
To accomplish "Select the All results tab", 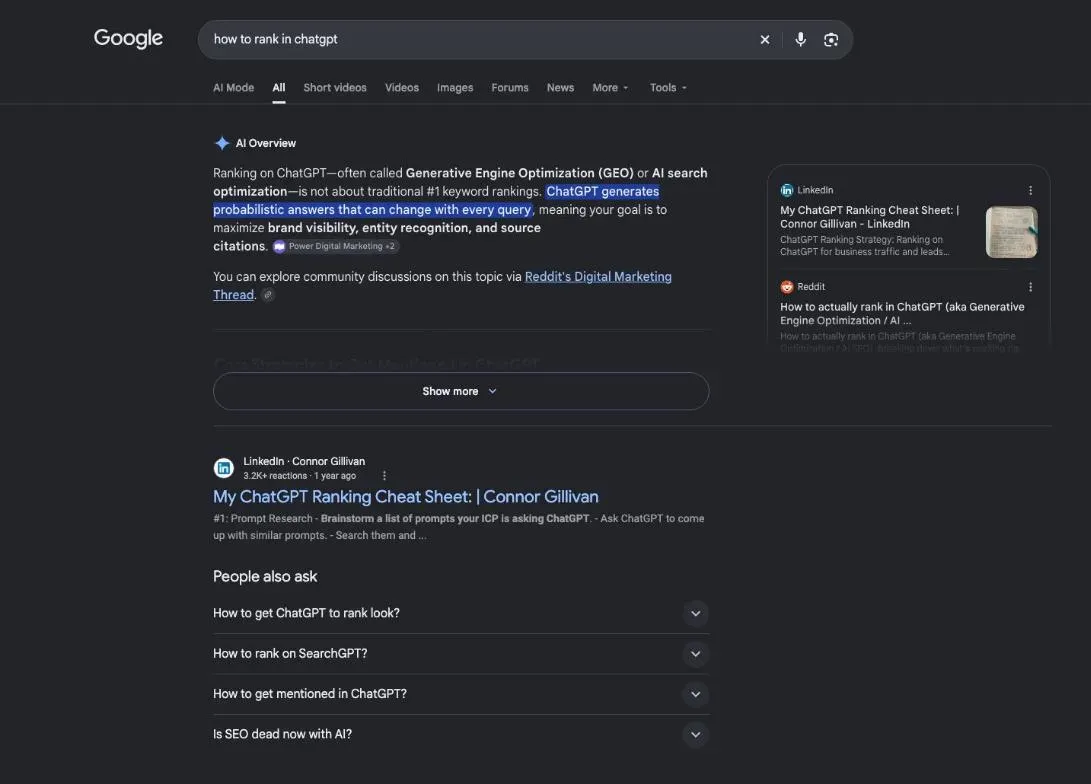I will [x=279, y=88].
